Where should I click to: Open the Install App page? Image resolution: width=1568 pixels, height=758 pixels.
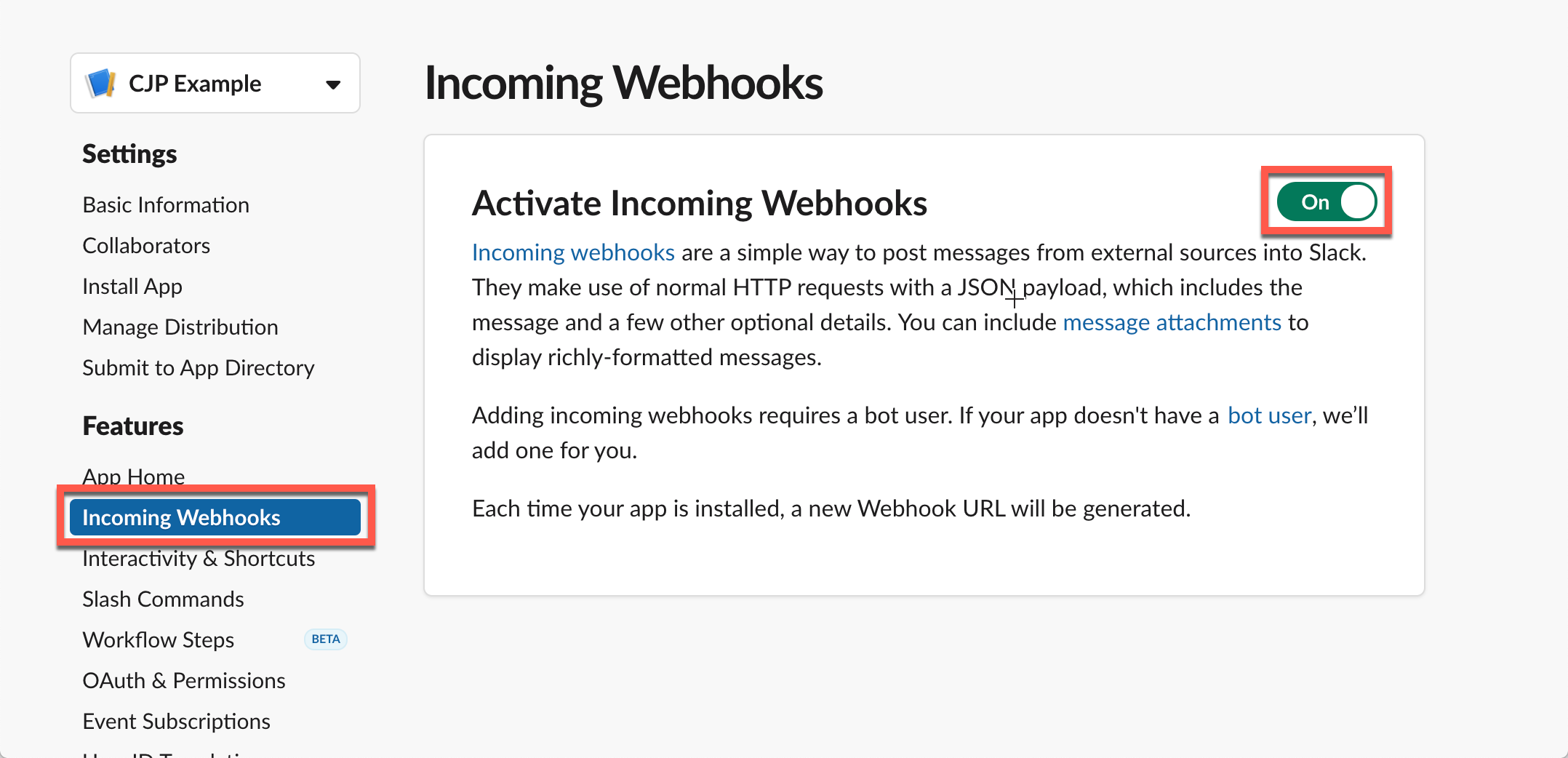[x=132, y=286]
